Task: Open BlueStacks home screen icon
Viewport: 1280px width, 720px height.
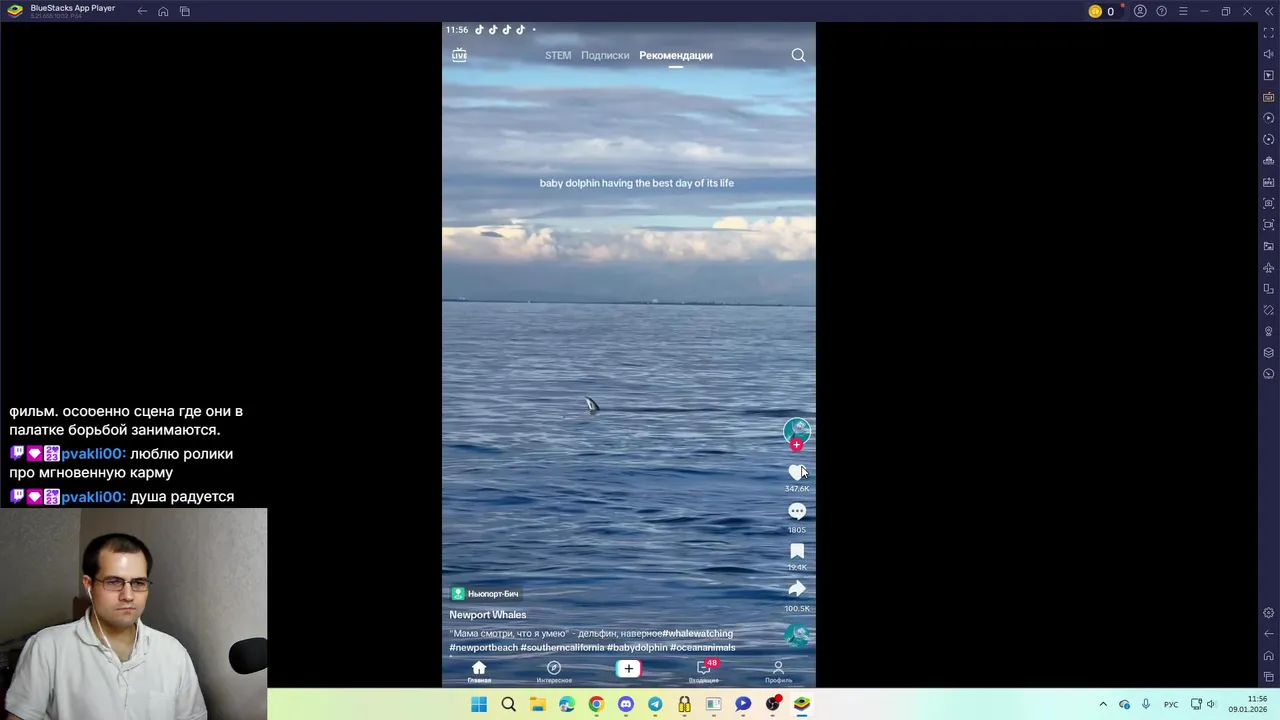Action: pos(163,11)
